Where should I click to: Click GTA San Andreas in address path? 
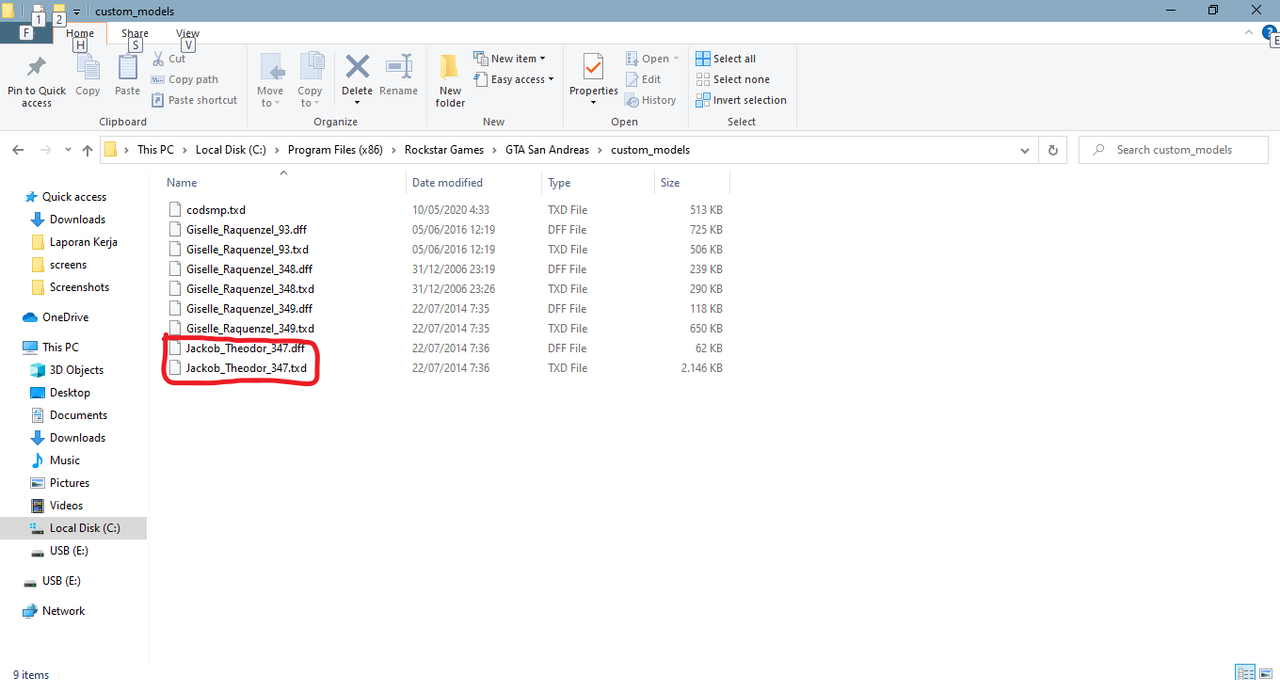tap(546, 150)
